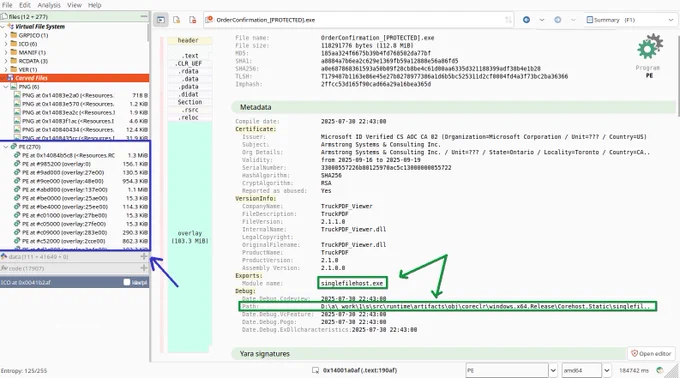Expand the code (17907) panel
680x378 pixels.
click(x=144, y=268)
